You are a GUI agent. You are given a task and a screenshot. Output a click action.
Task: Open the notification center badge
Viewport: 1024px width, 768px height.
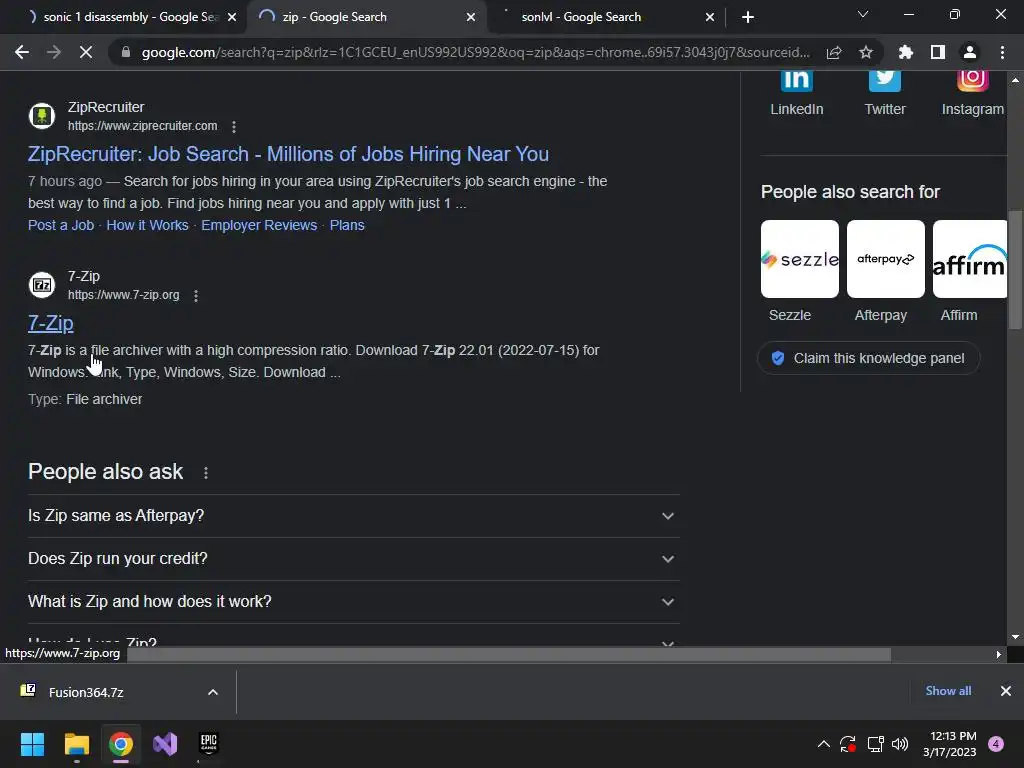996,744
